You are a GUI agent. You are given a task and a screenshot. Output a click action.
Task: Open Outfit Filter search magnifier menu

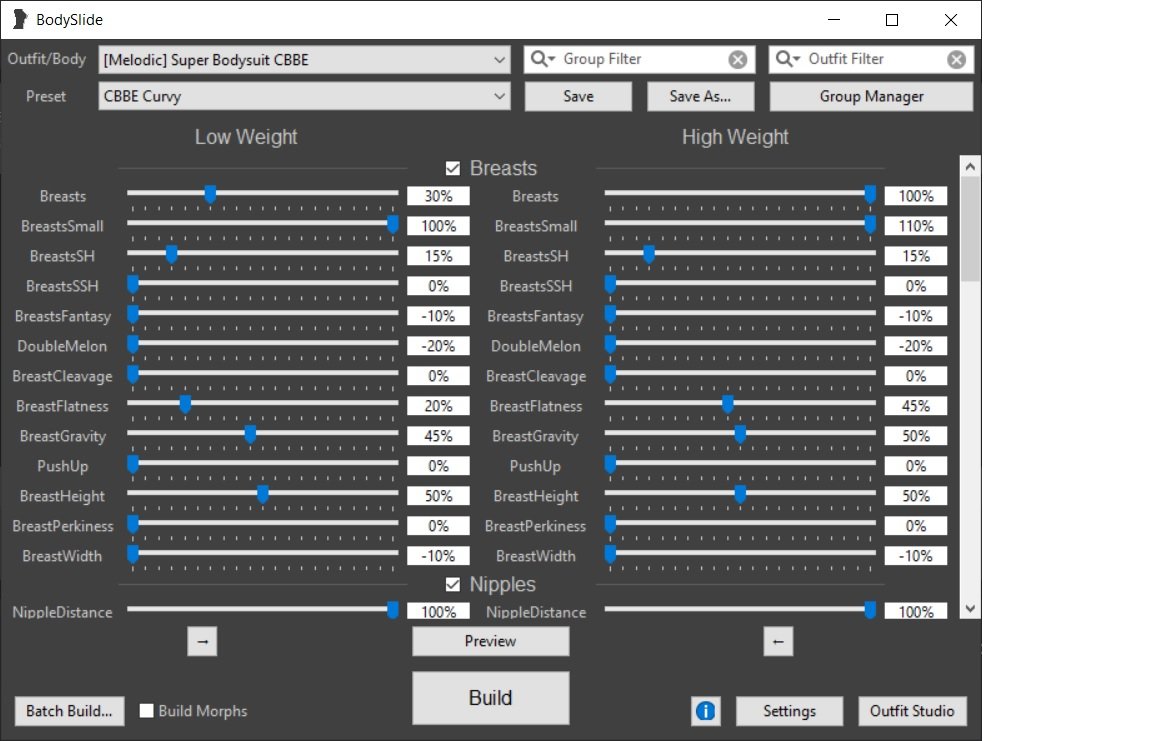(788, 60)
